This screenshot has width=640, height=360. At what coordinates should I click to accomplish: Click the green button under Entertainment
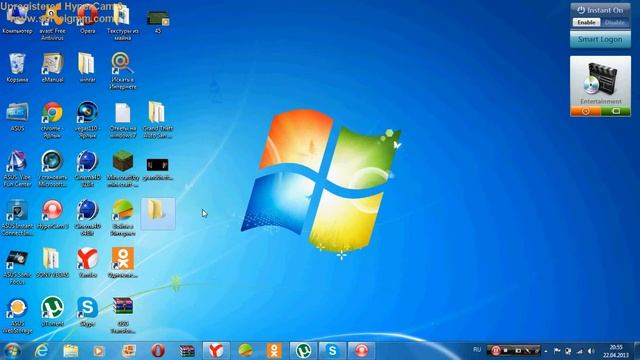click(616, 111)
